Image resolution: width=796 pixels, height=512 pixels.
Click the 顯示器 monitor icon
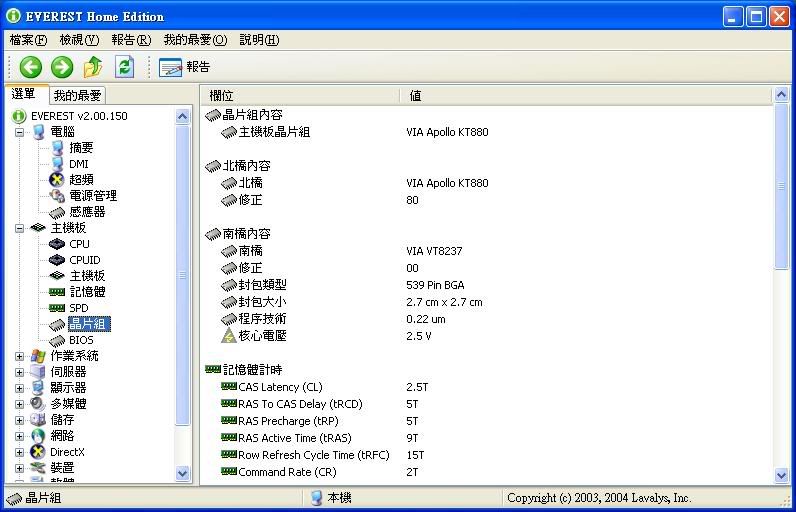point(38,388)
